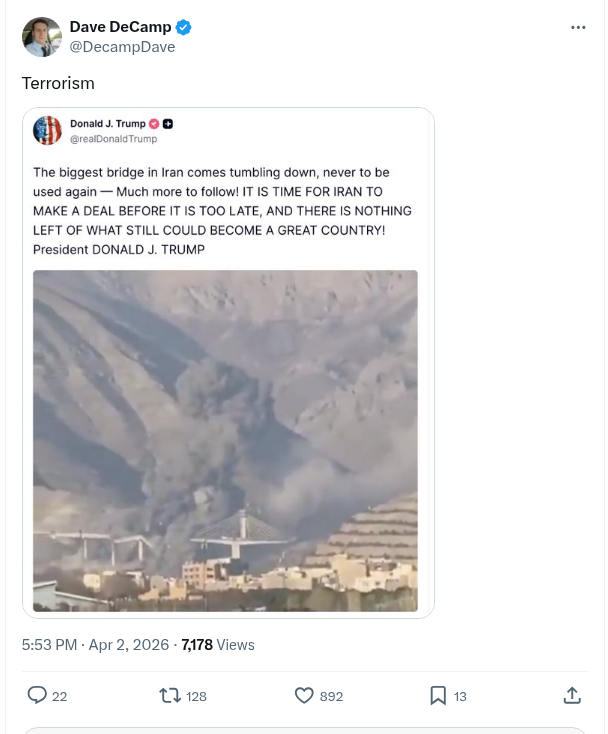
Task: Open the Dave DeCamp display name link
Action: [x=120, y=27]
